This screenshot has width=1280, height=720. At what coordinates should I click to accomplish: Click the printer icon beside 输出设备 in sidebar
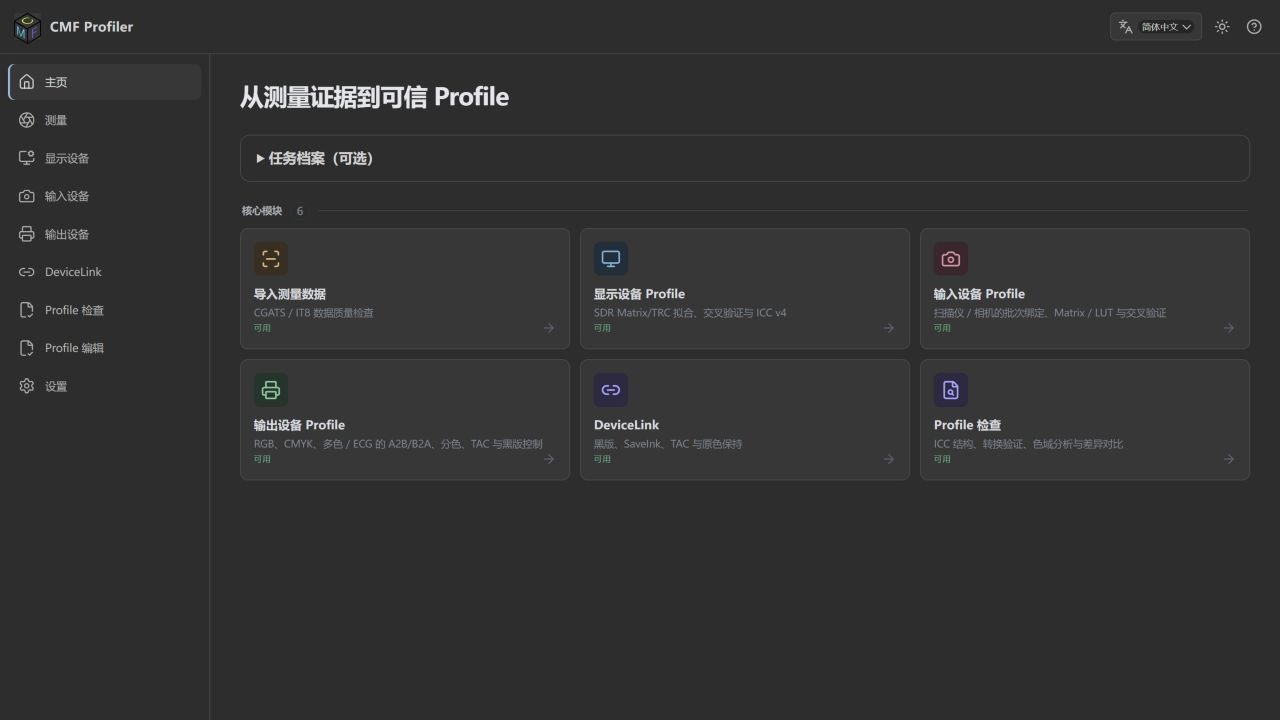tap(27, 234)
